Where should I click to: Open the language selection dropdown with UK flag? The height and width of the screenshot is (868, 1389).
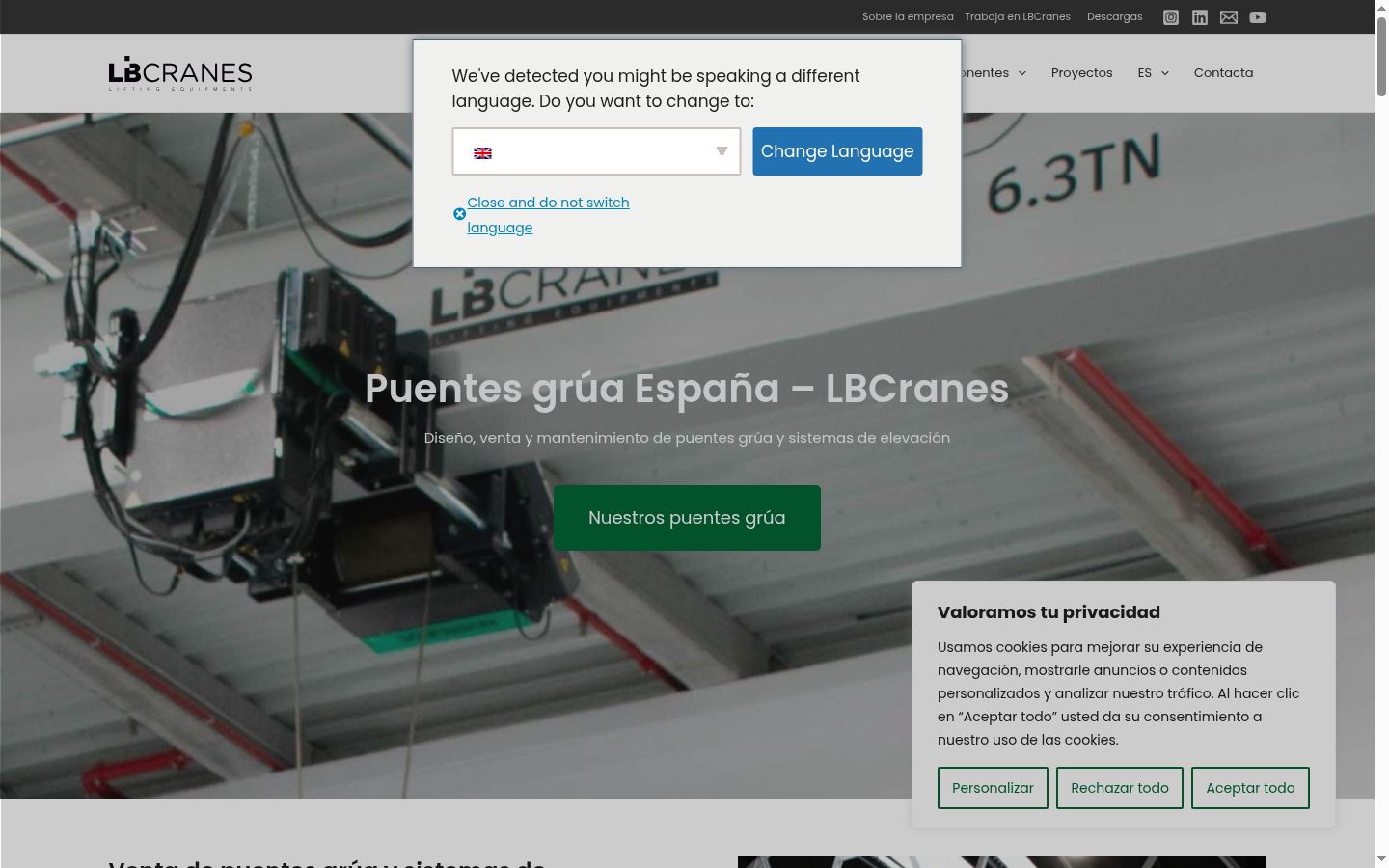click(x=596, y=151)
